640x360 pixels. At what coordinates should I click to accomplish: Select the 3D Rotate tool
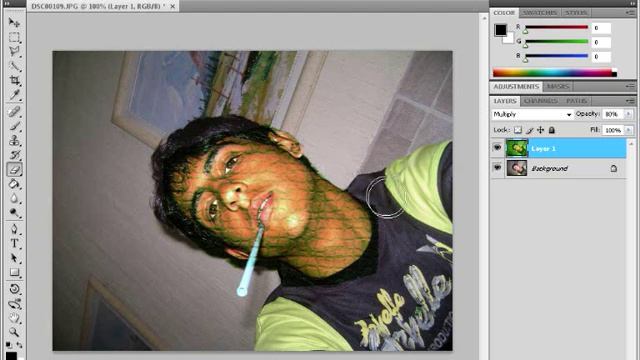coord(14,289)
